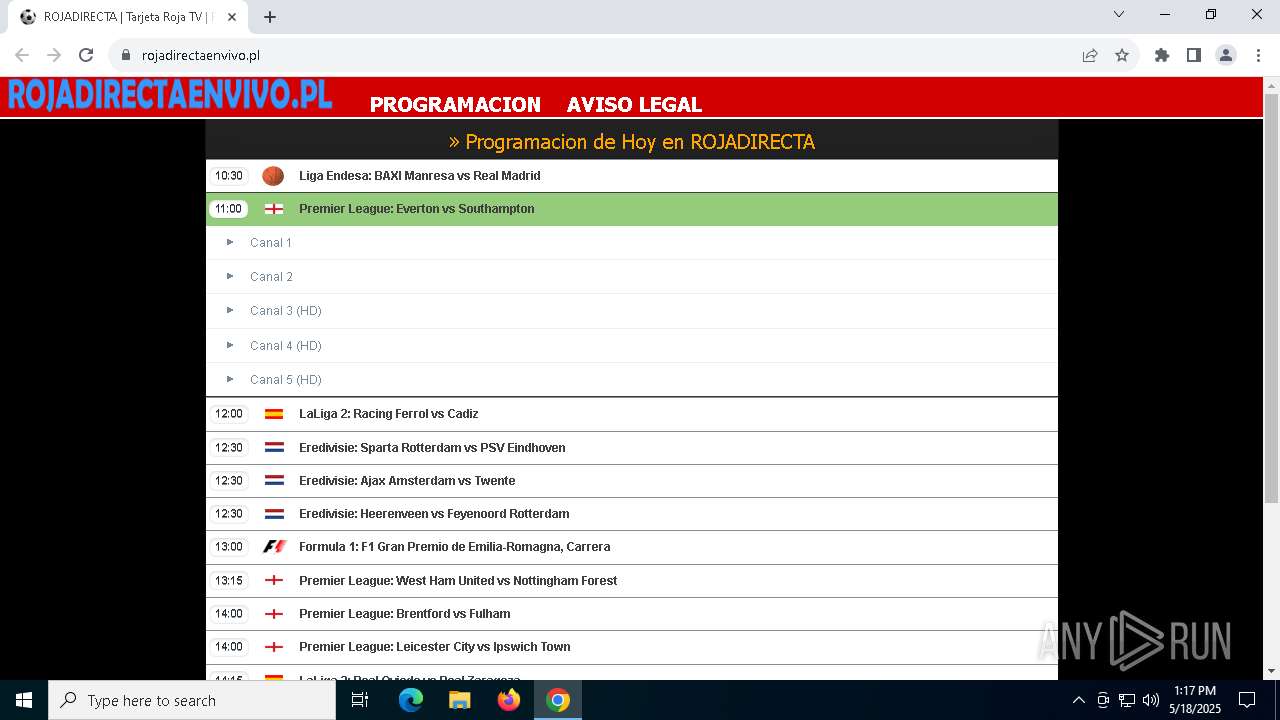The image size is (1280, 720).
Task: Click the 10:30 time badge
Action: tap(229, 176)
